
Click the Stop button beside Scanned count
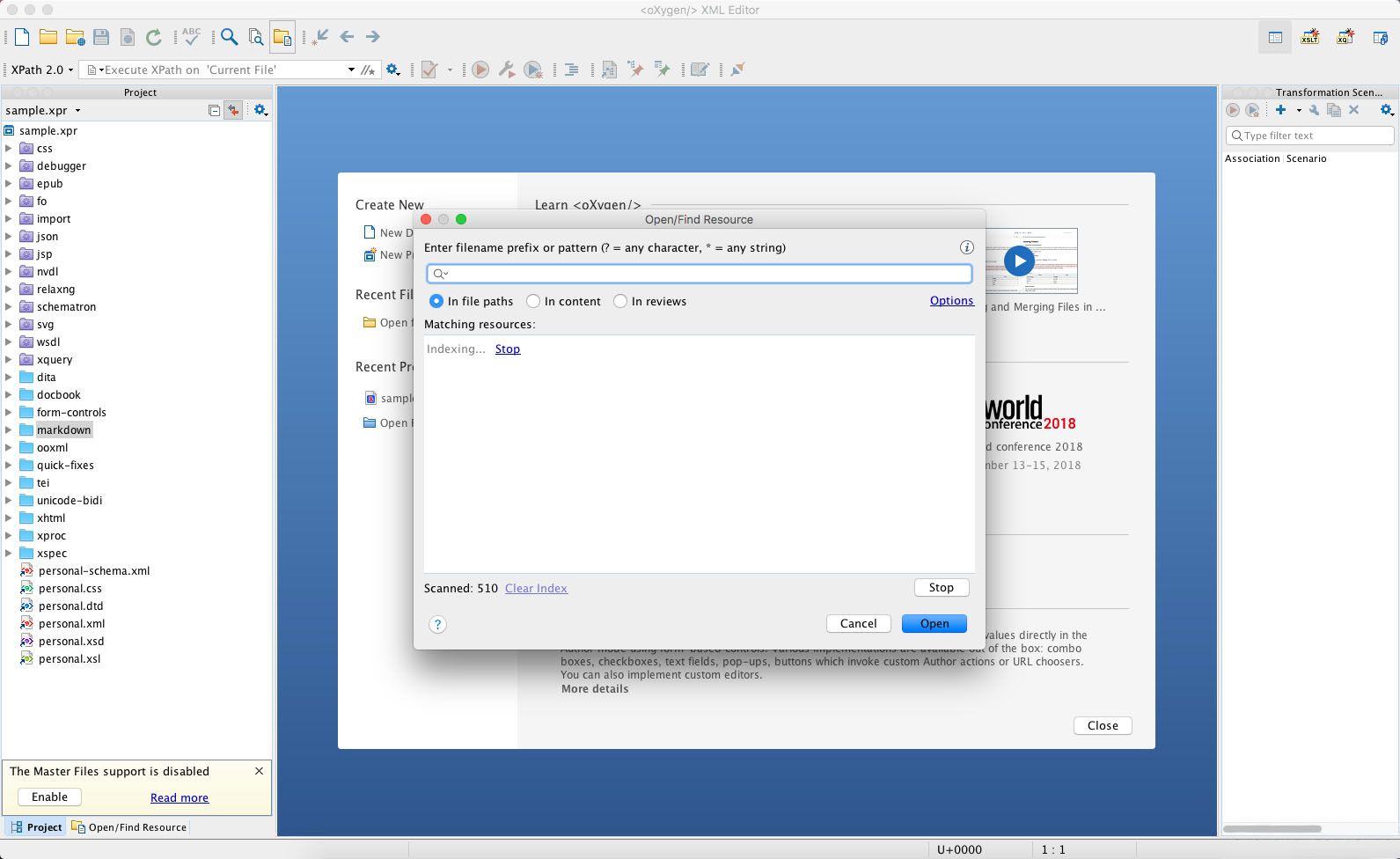point(942,587)
